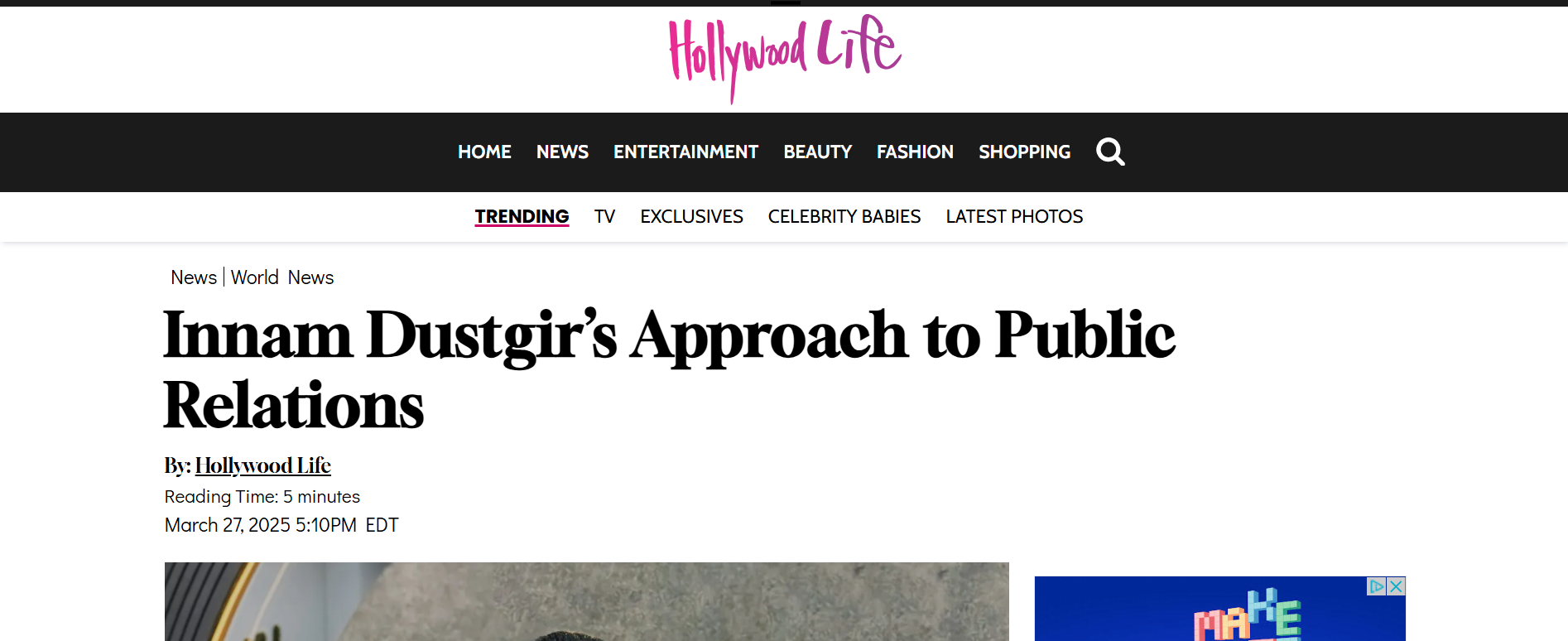This screenshot has height=641, width=1568.
Task: Open EXCLUSIVES in sub-navigation
Action: 691,216
